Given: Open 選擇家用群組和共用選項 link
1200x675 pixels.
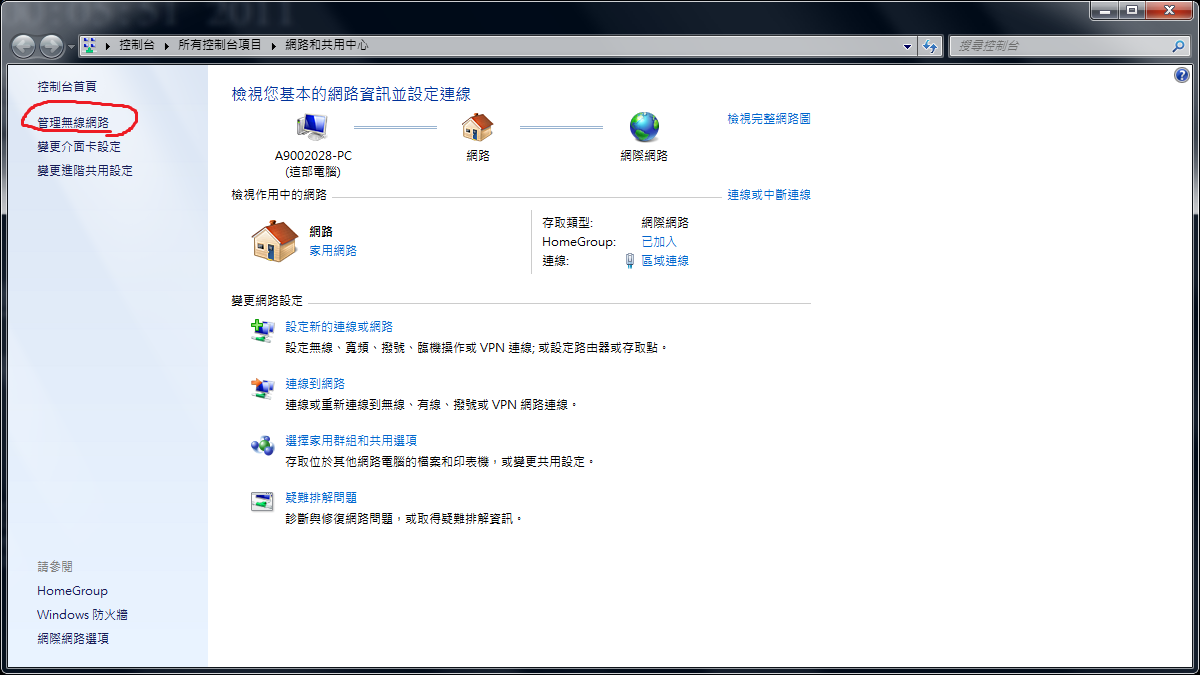Looking at the screenshot, I should tap(351, 441).
